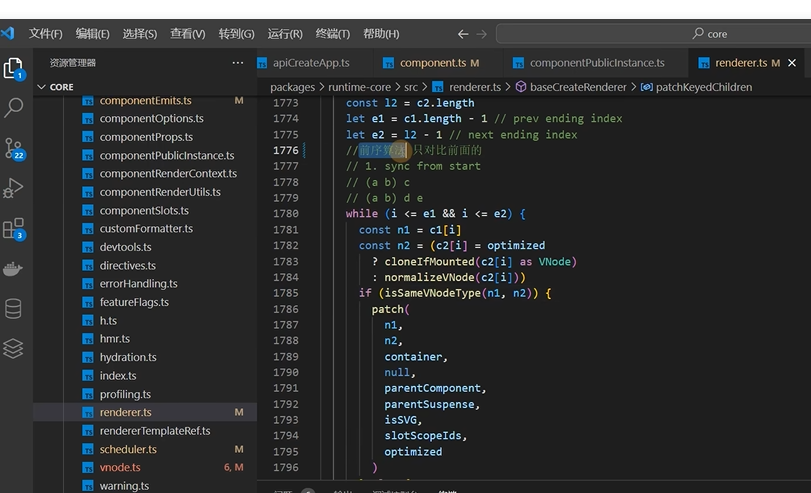Click the go back arrow
This screenshot has width=811, height=493.
pyautogui.click(x=463, y=34)
